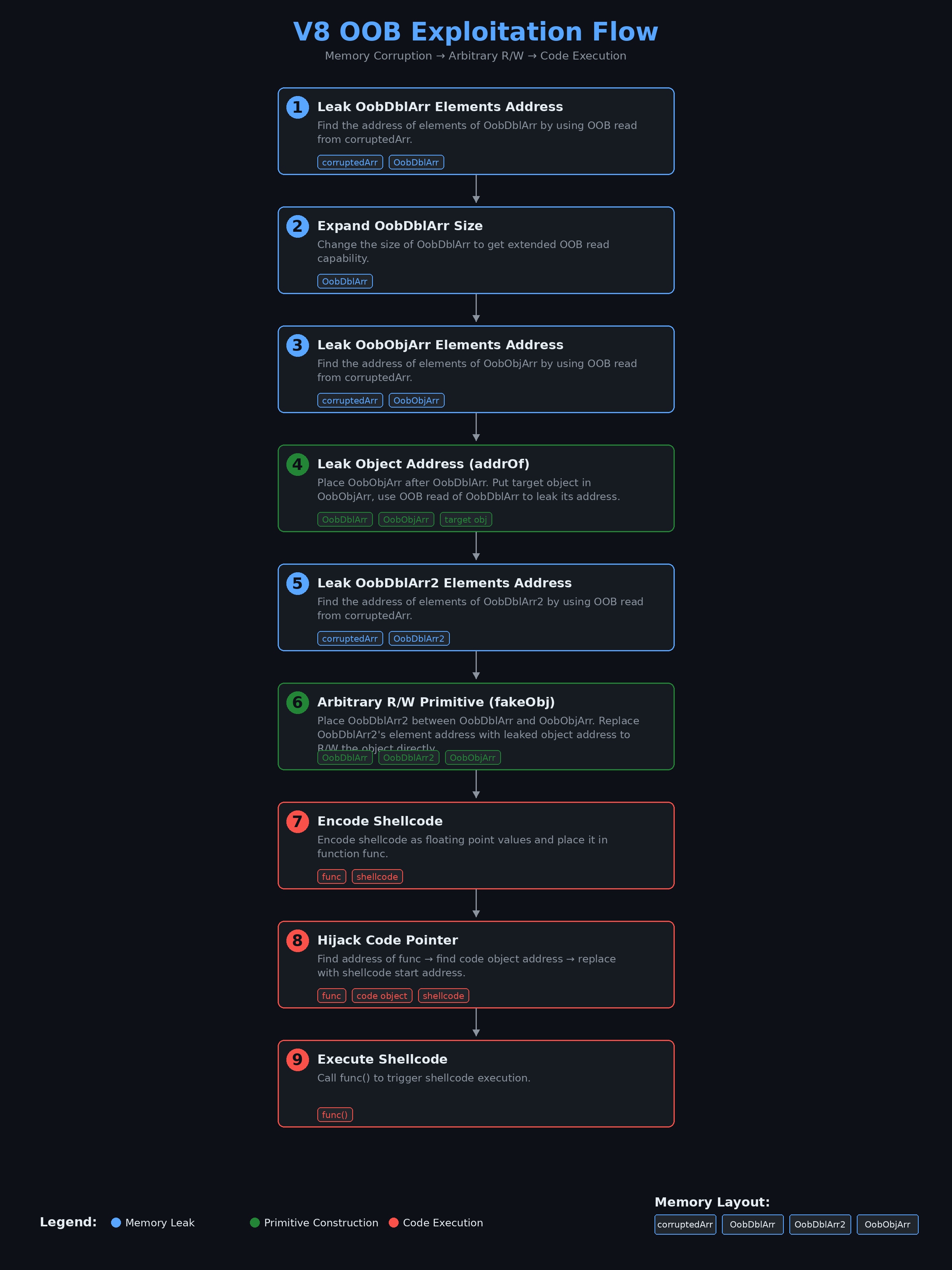Select the red step 9 numbered badge
Viewport: 952px width, 1270px height.
pyautogui.click(x=297, y=1059)
